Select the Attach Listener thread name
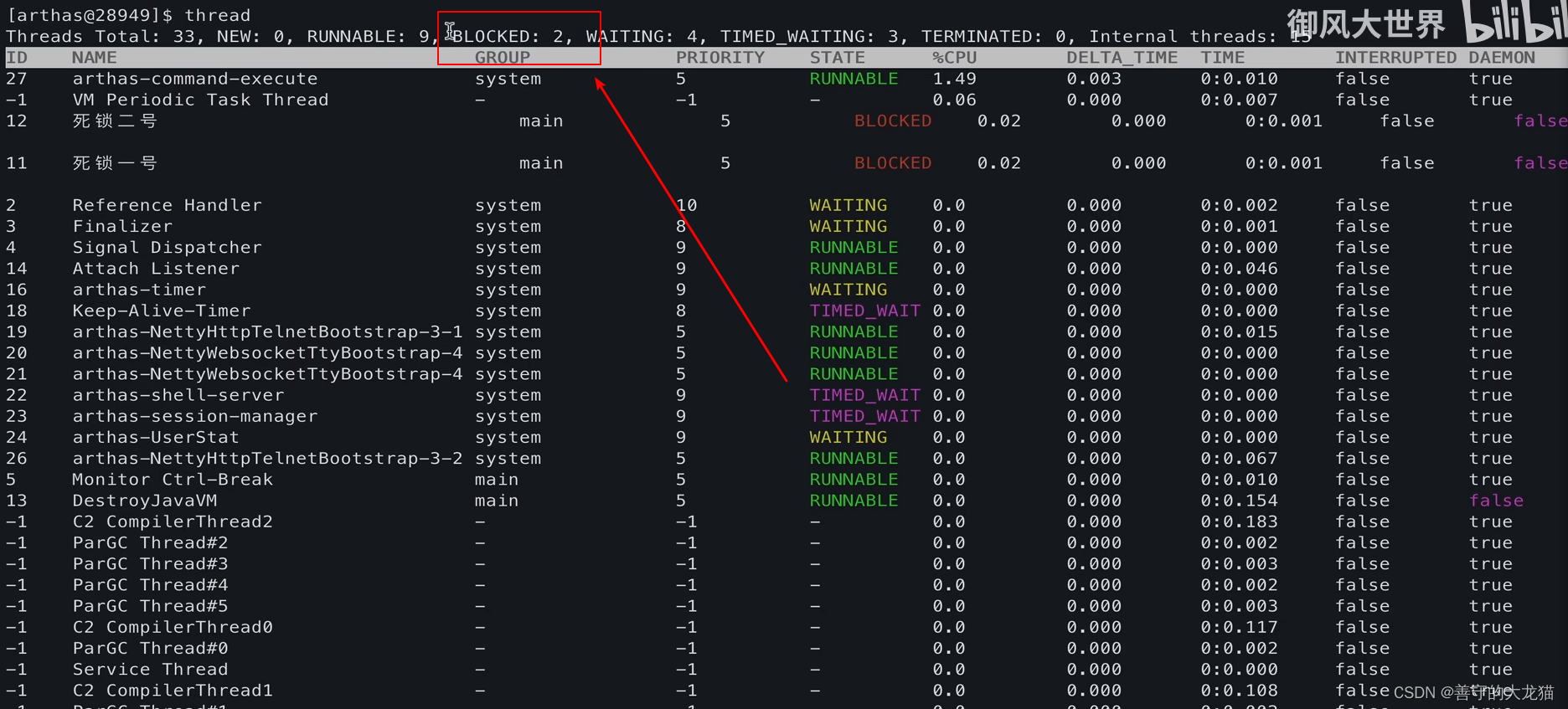Screen dimensions: 1568x709 [x=156, y=269]
